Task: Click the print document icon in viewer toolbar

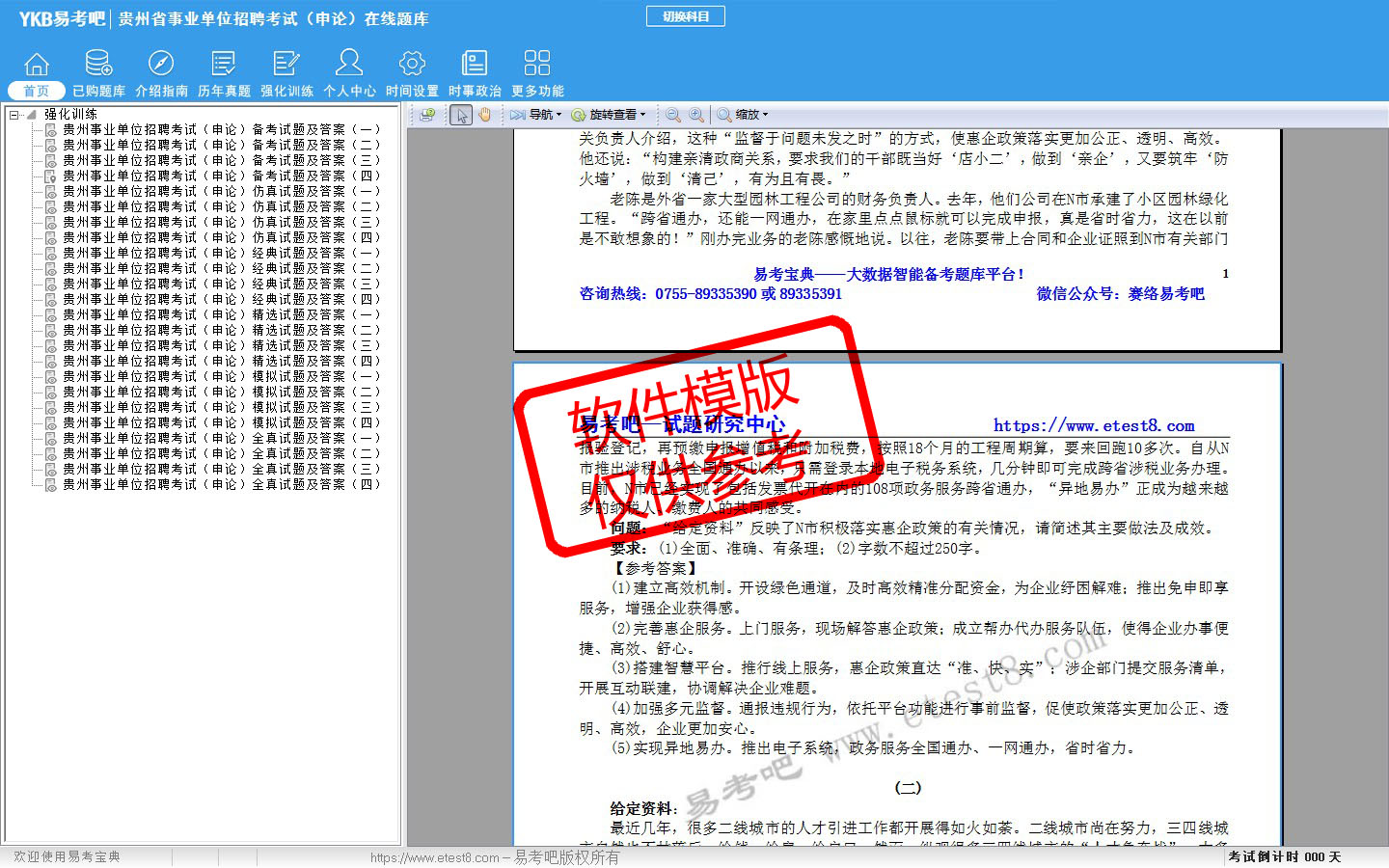Action: 427,115
